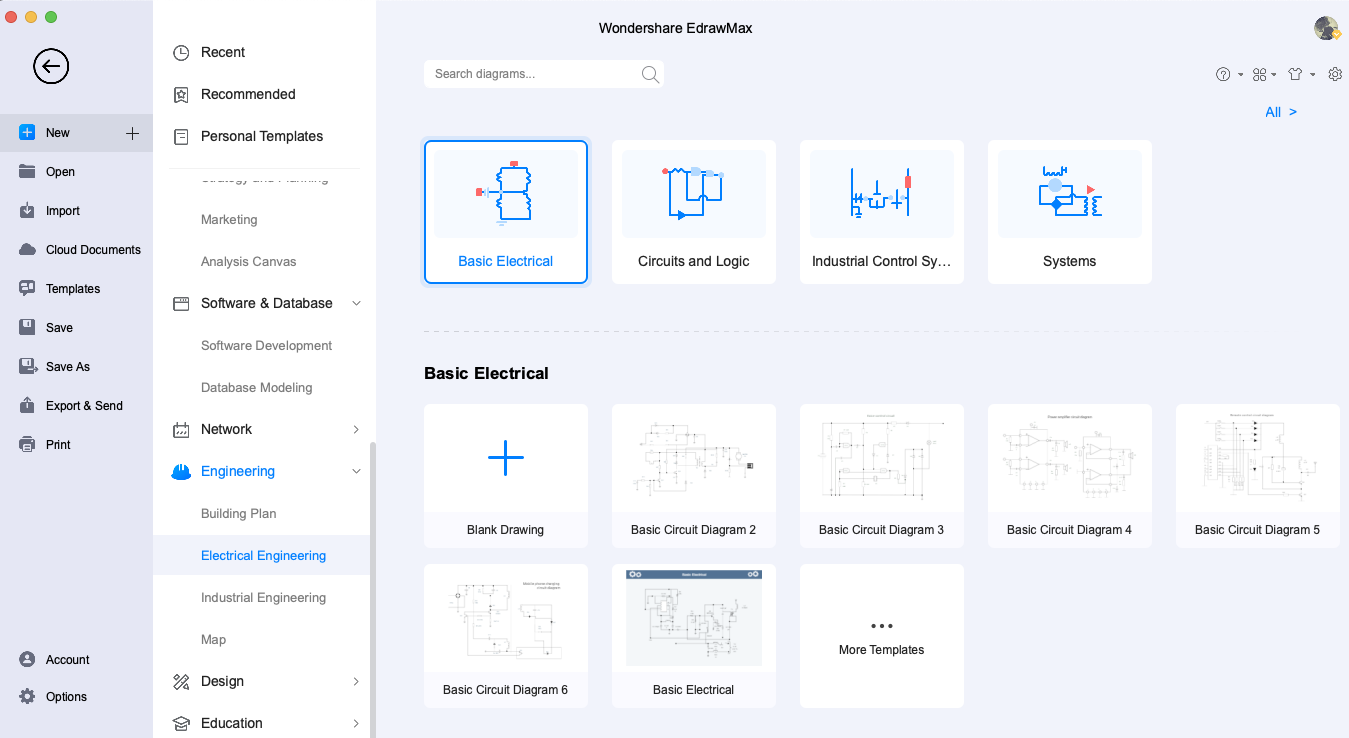Collapse the Software & Database section chevron
The width and height of the screenshot is (1349, 738).
click(x=357, y=304)
